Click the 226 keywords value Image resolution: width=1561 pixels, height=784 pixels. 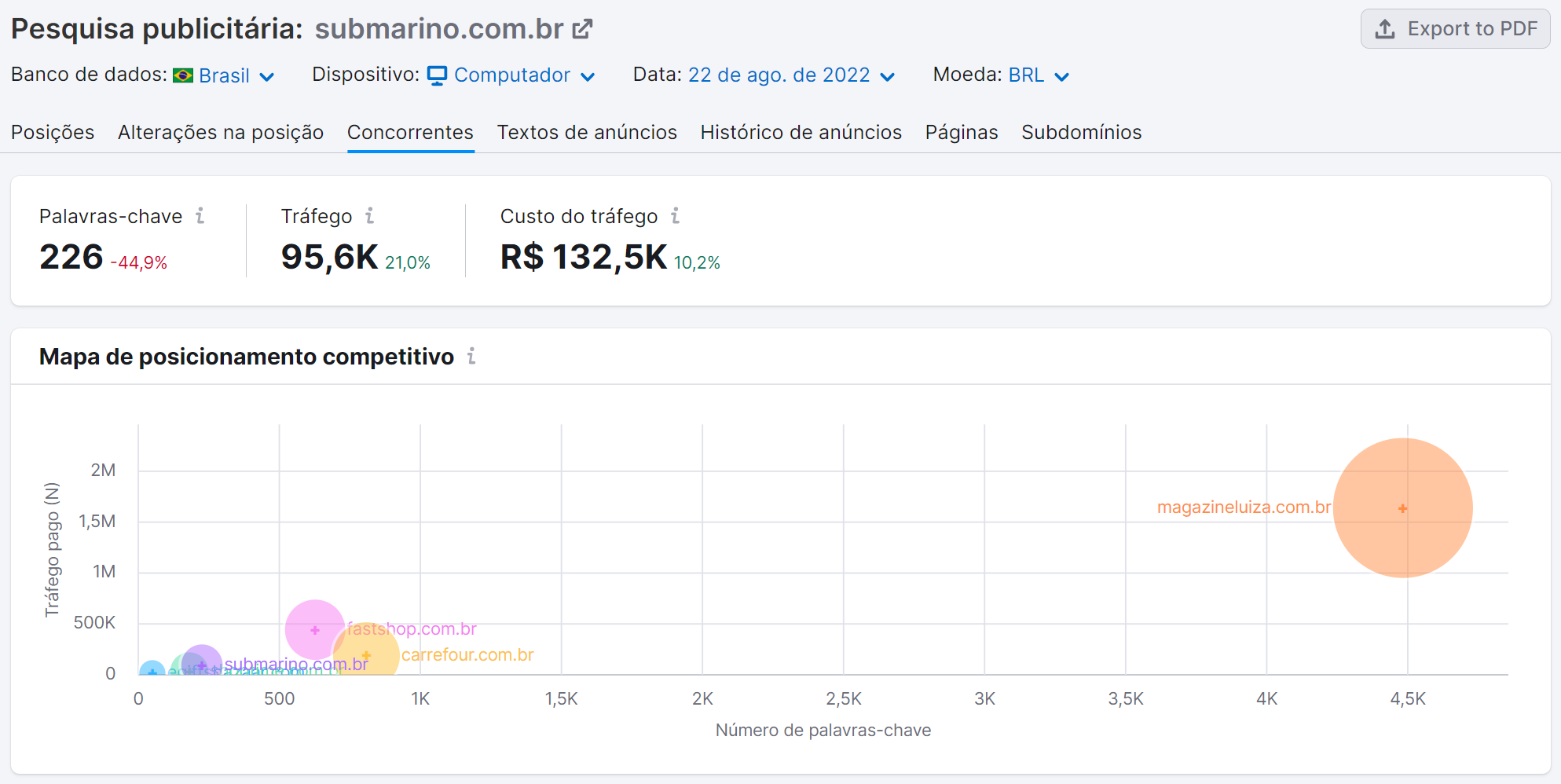pyautogui.click(x=71, y=257)
